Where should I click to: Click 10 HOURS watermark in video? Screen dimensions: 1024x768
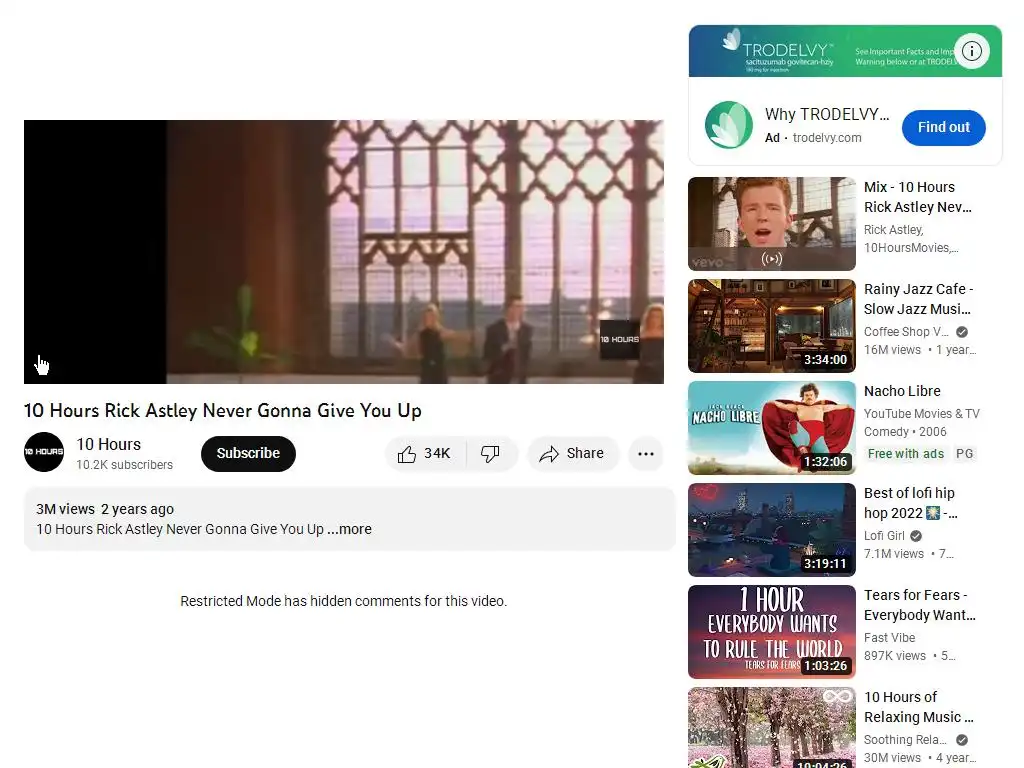click(x=620, y=339)
